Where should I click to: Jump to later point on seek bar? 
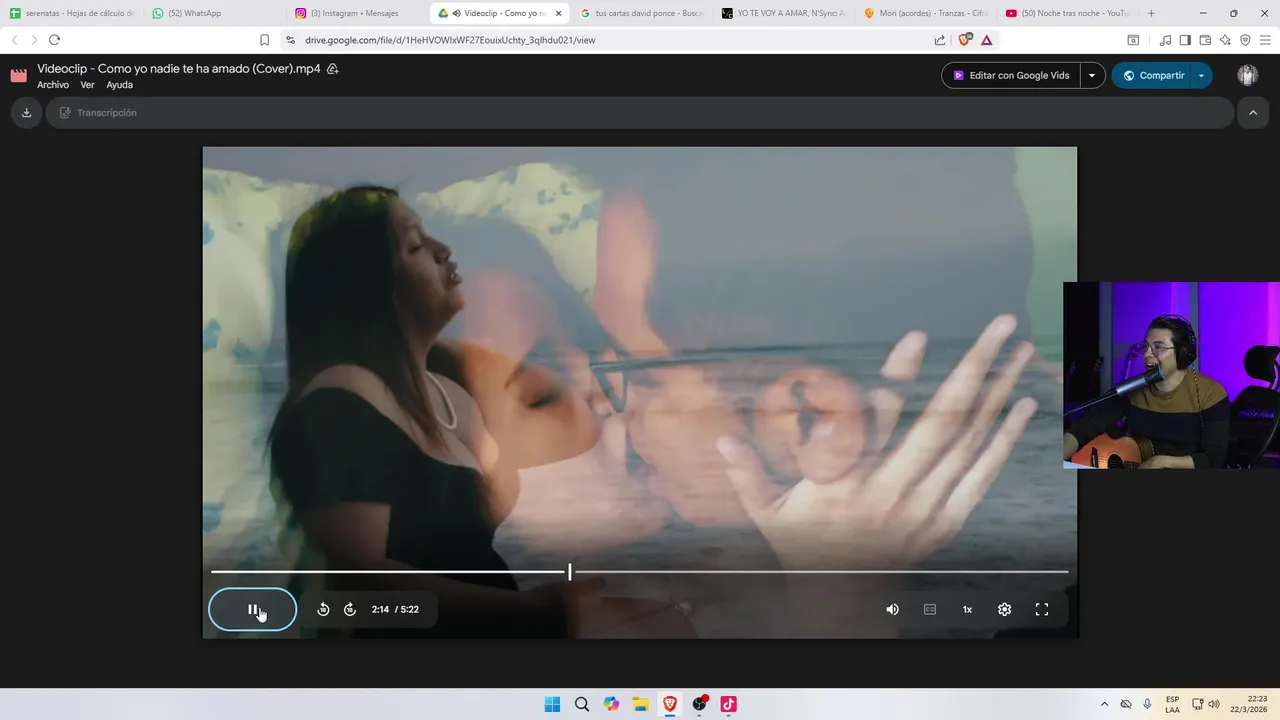pos(820,571)
